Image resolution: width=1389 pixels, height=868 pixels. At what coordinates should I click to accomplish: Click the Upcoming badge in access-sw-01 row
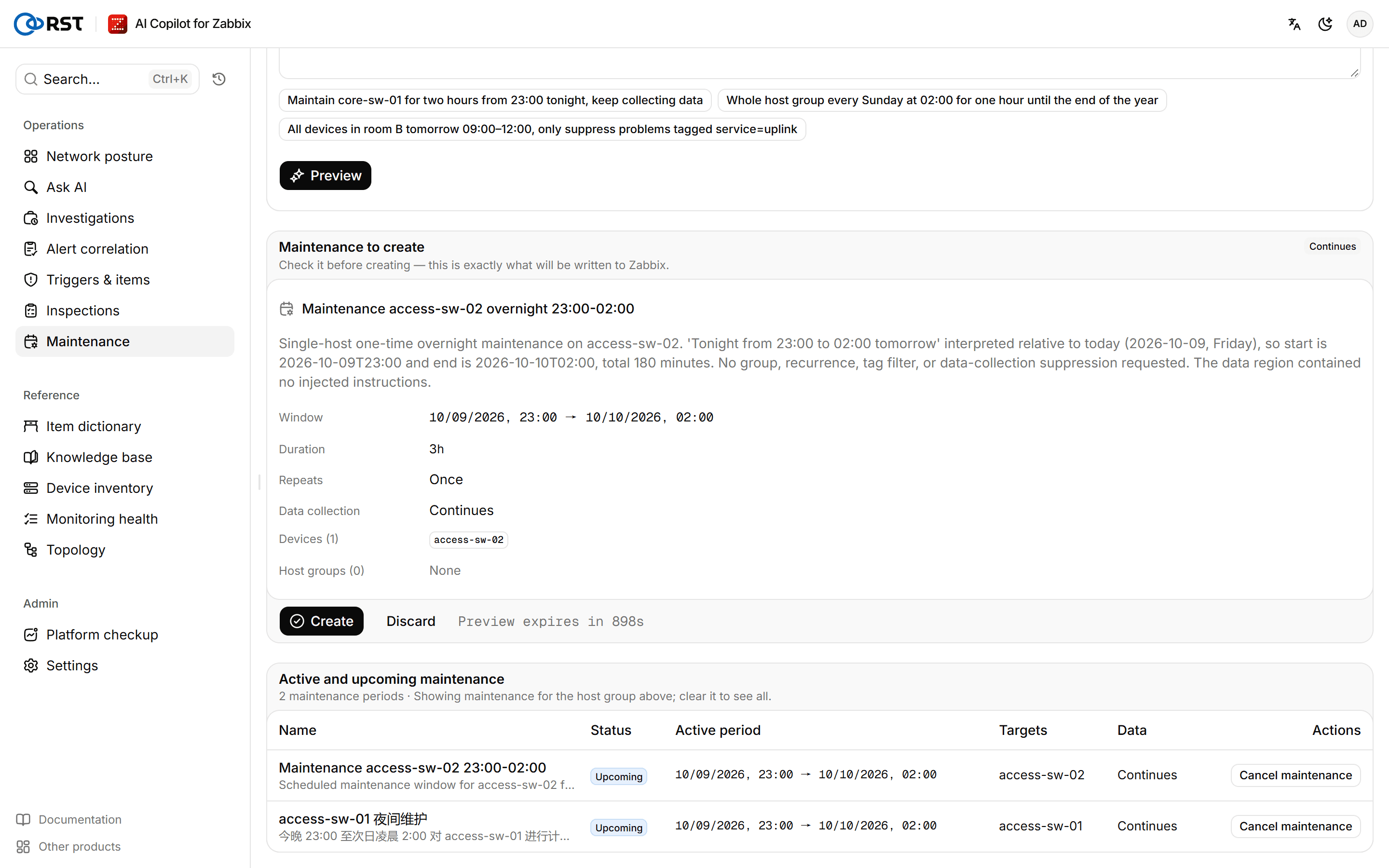[x=619, y=827]
